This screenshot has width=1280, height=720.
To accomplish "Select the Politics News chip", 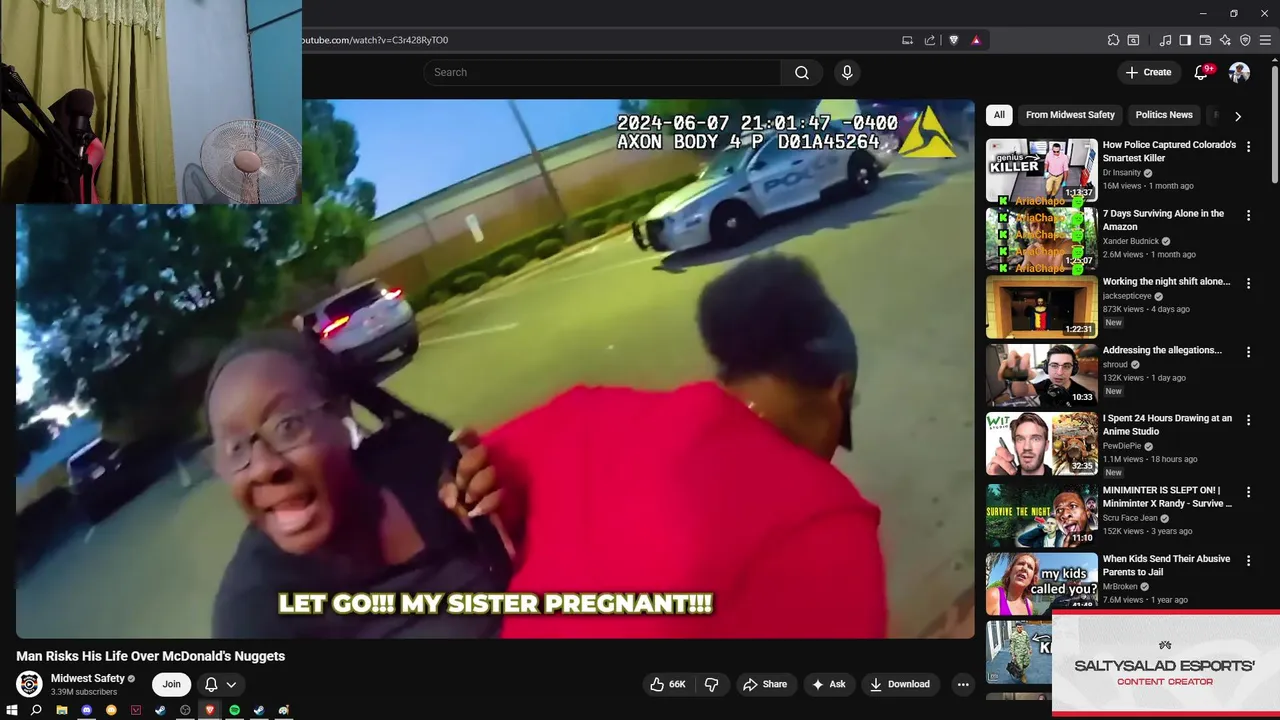I will pos(1164,115).
